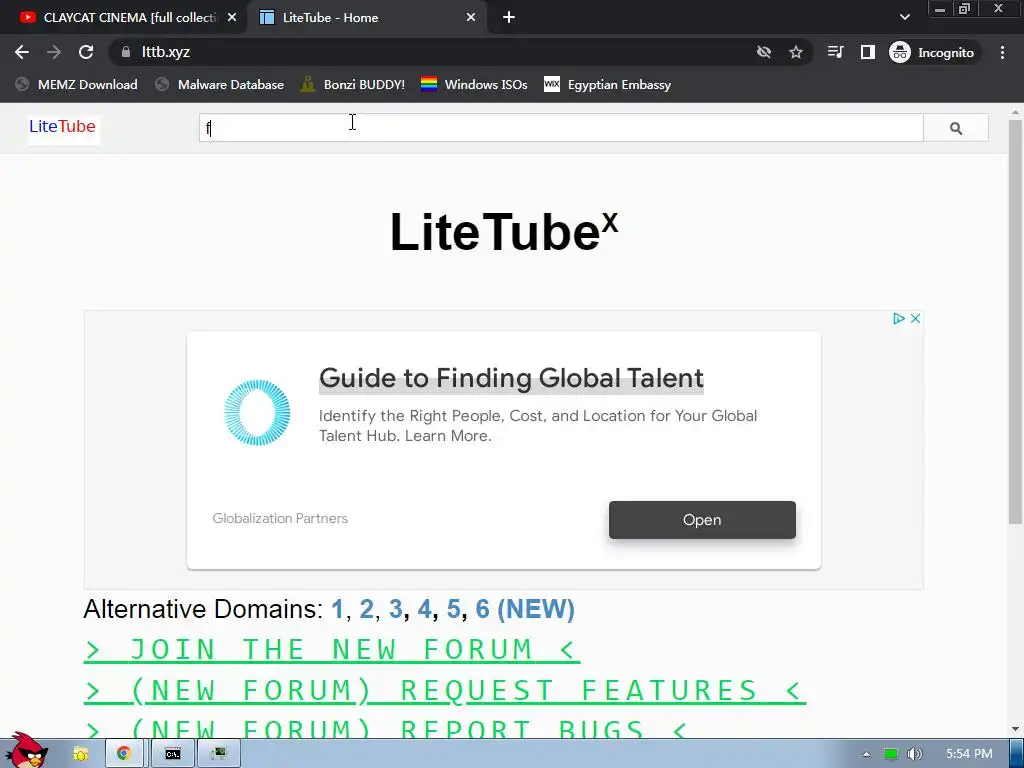This screenshot has height=768, width=1024.
Task: Focus the LiteTube search input field
Action: (x=561, y=128)
